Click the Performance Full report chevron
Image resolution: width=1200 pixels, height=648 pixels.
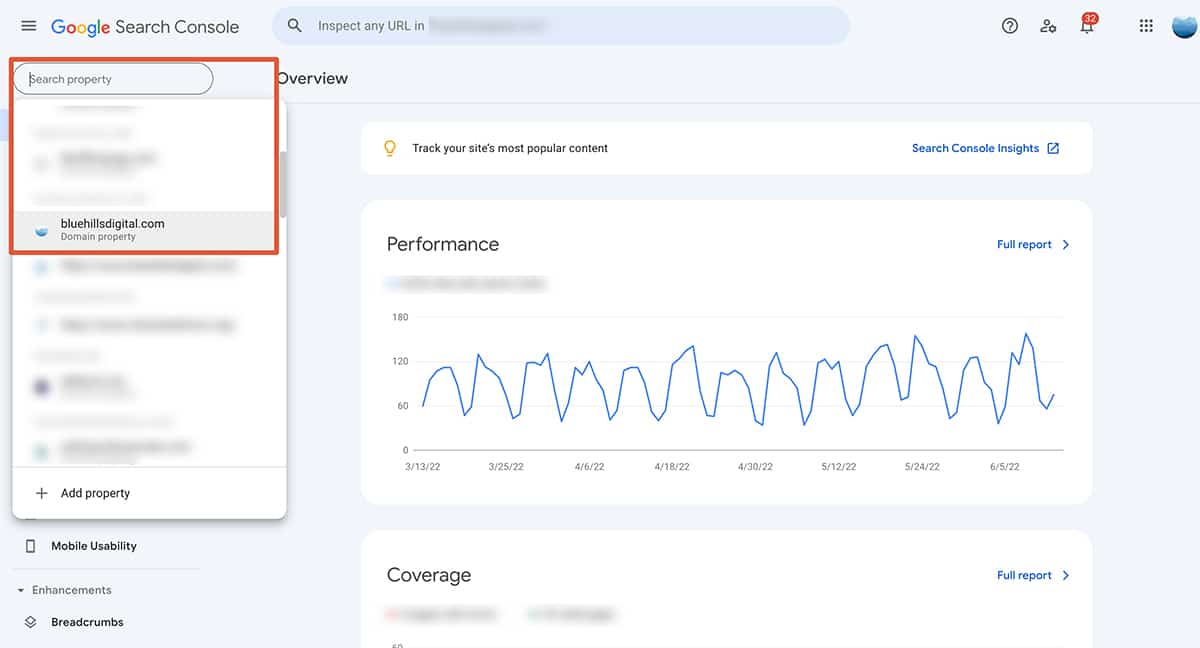[1066, 244]
